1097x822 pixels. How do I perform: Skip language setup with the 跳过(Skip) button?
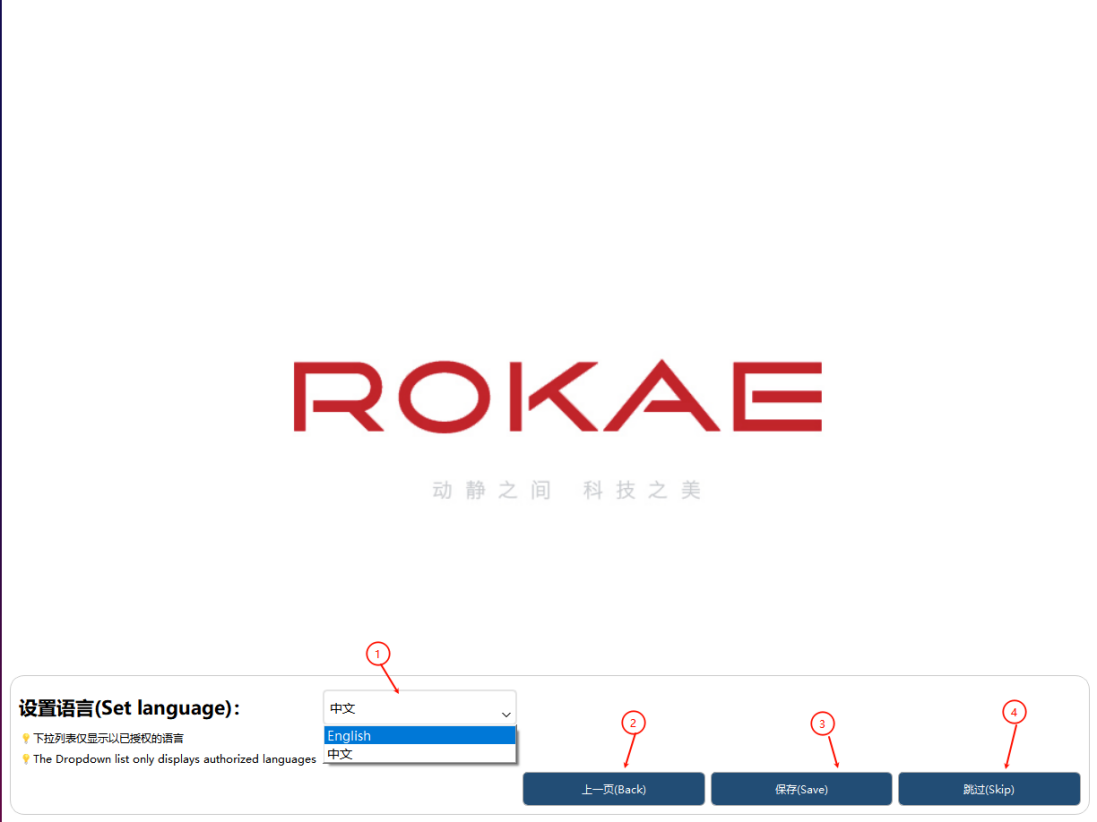[x=989, y=789]
